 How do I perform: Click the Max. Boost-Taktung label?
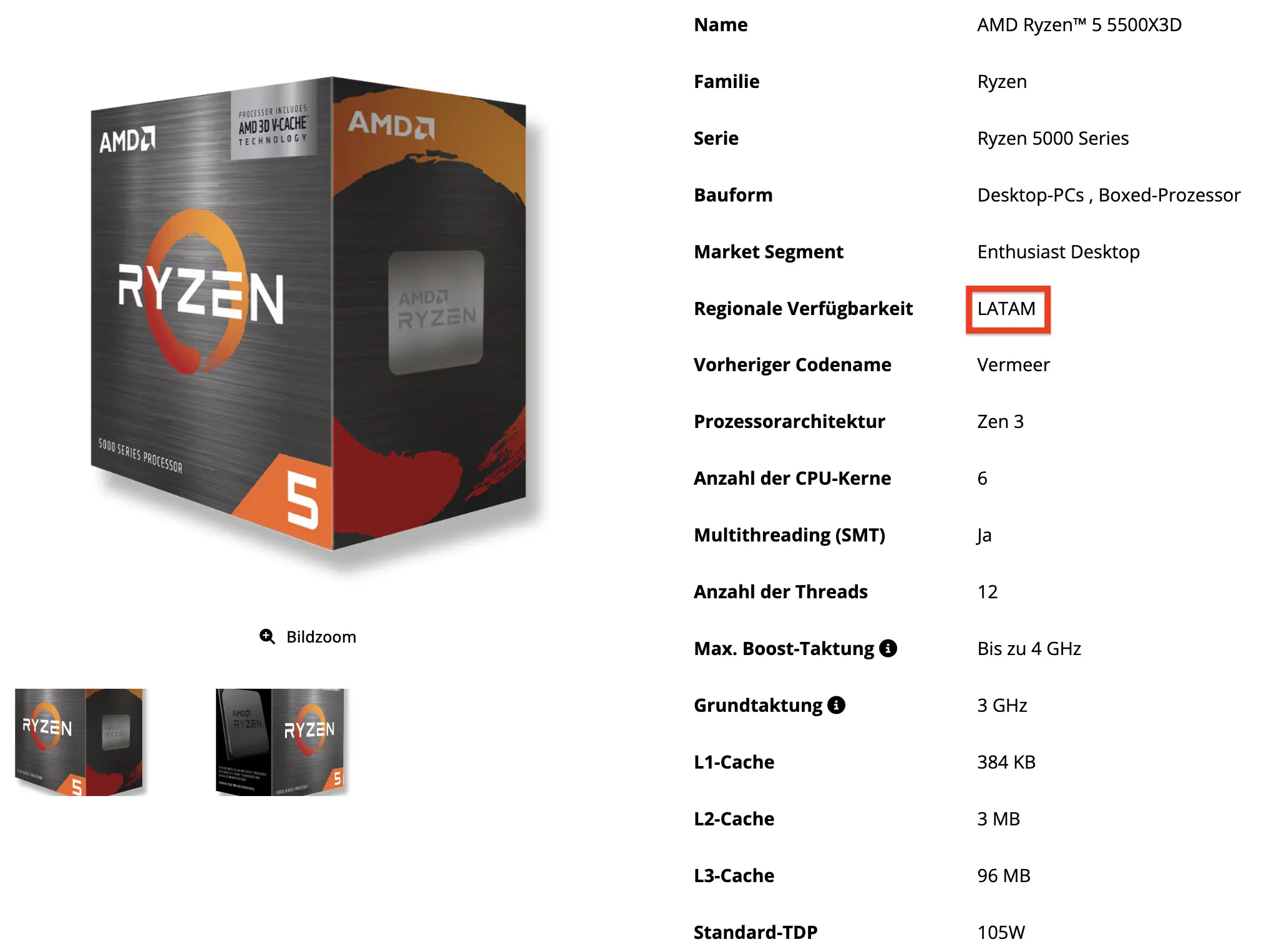click(x=784, y=648)
